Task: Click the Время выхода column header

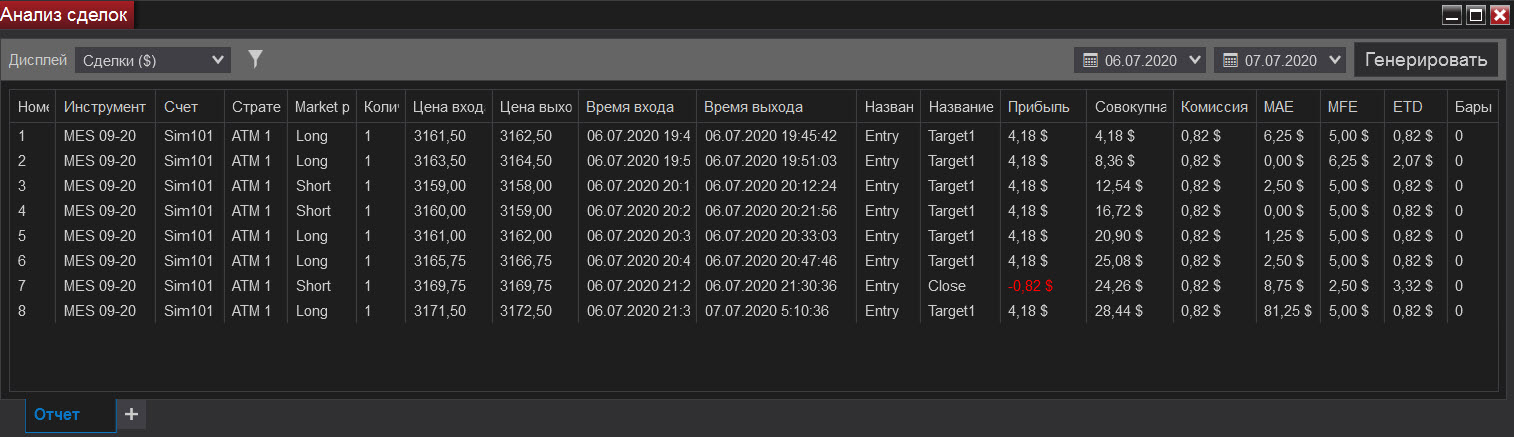Action: (x=753, y=107)
